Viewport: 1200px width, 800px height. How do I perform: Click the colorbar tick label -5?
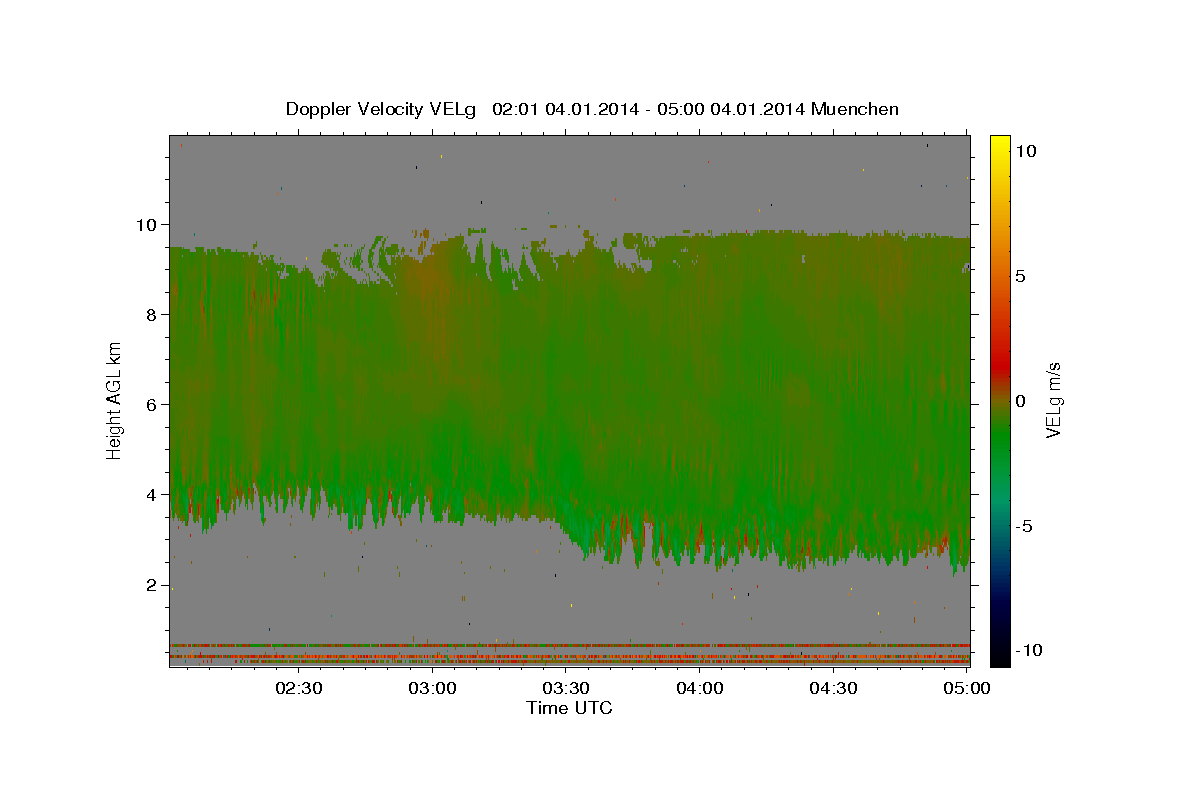click(1025, 526)
